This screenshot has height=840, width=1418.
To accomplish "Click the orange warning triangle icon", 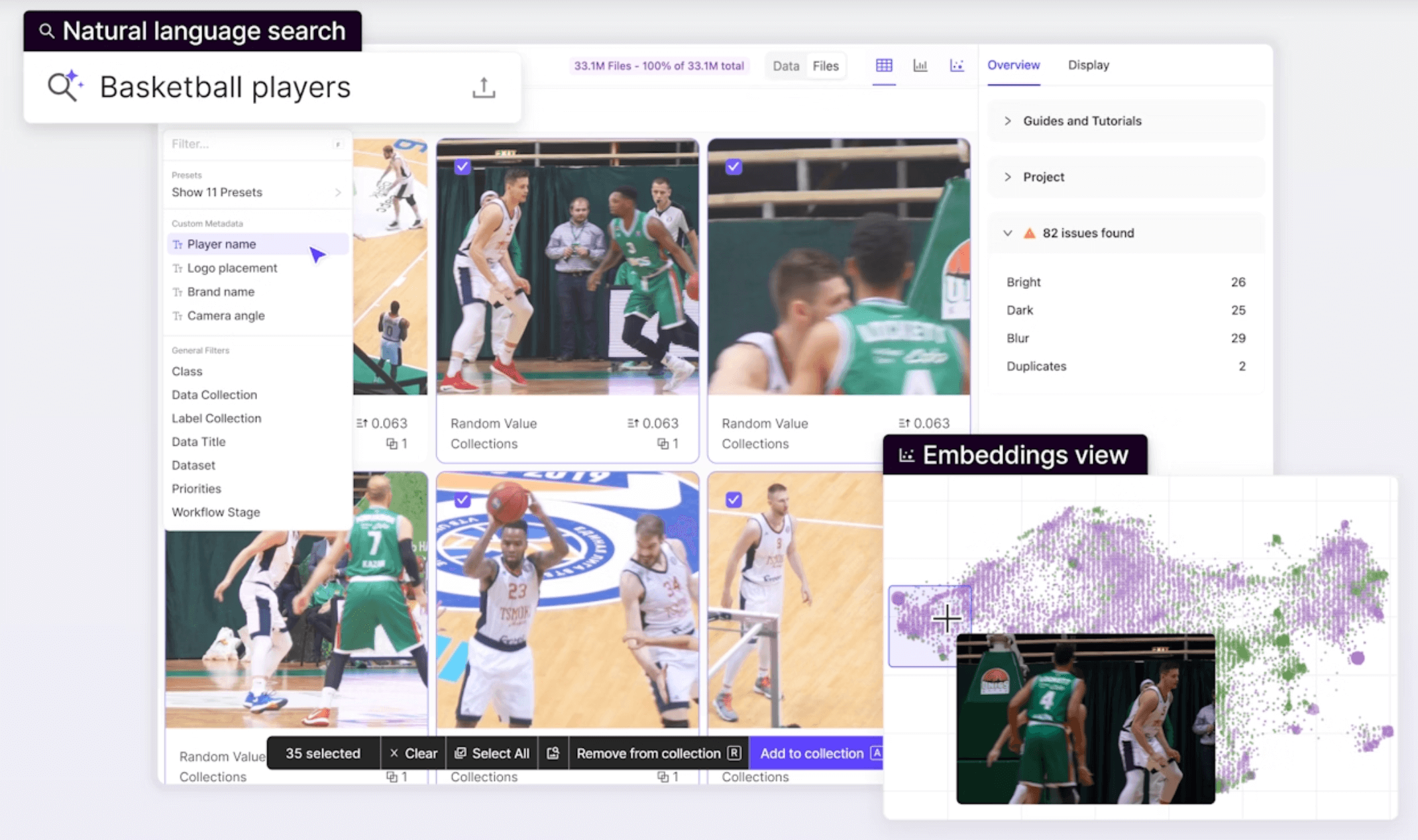I will point(1029,233).
